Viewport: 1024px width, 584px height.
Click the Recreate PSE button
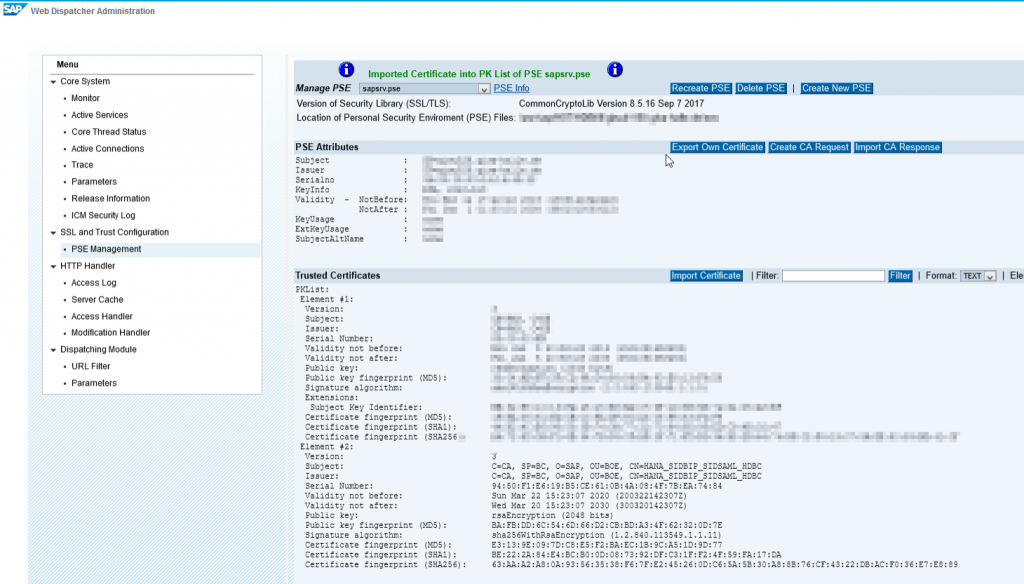pyautogui.click(x=700, y=88)
